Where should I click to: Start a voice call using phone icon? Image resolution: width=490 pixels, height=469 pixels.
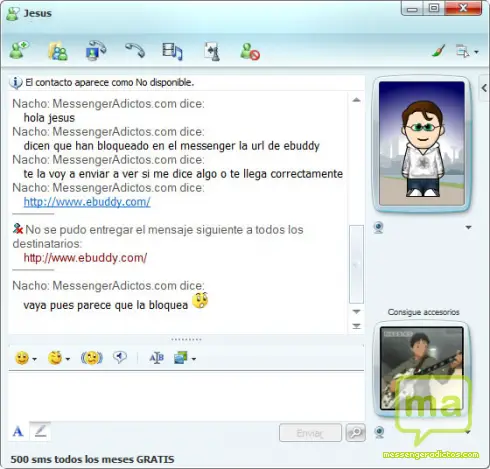135,51
